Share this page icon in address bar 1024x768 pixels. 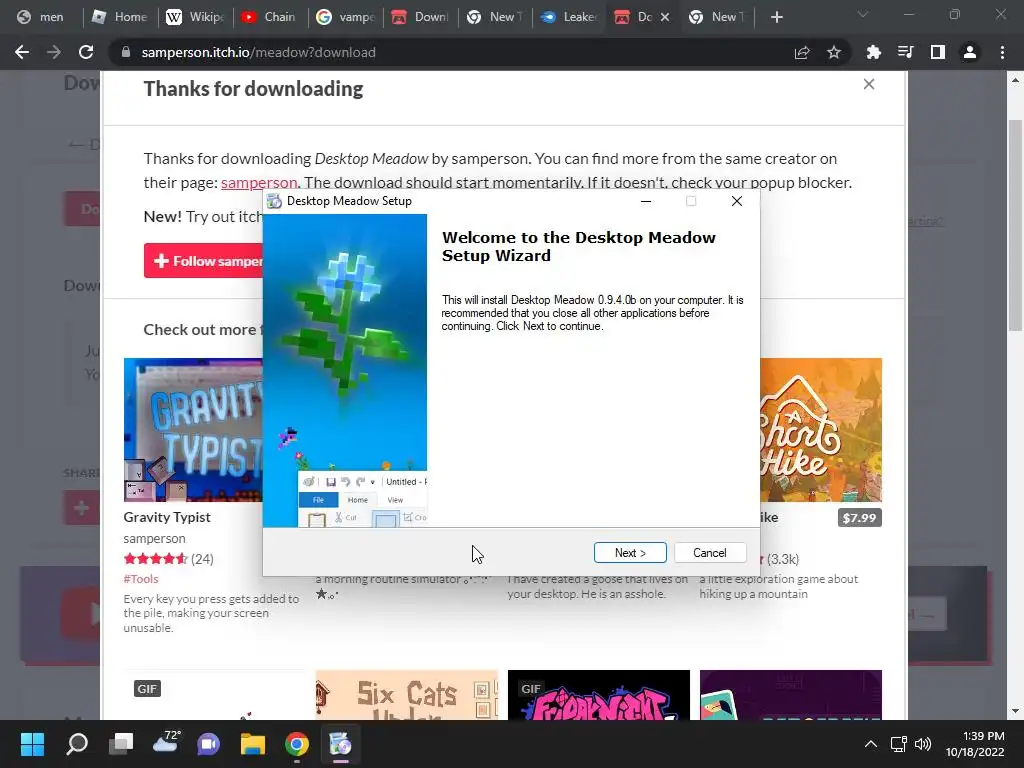coord(802,52)
